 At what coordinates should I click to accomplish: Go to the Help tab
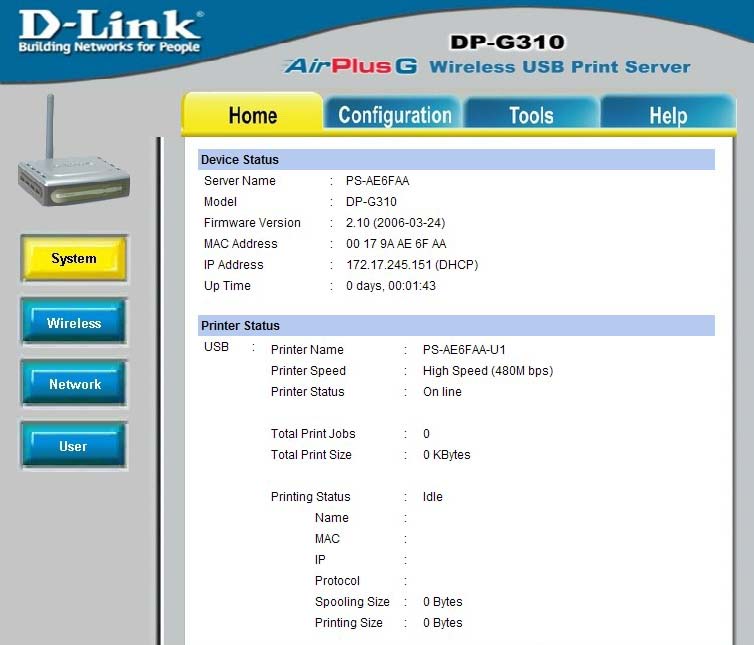(x=668, y=114)
